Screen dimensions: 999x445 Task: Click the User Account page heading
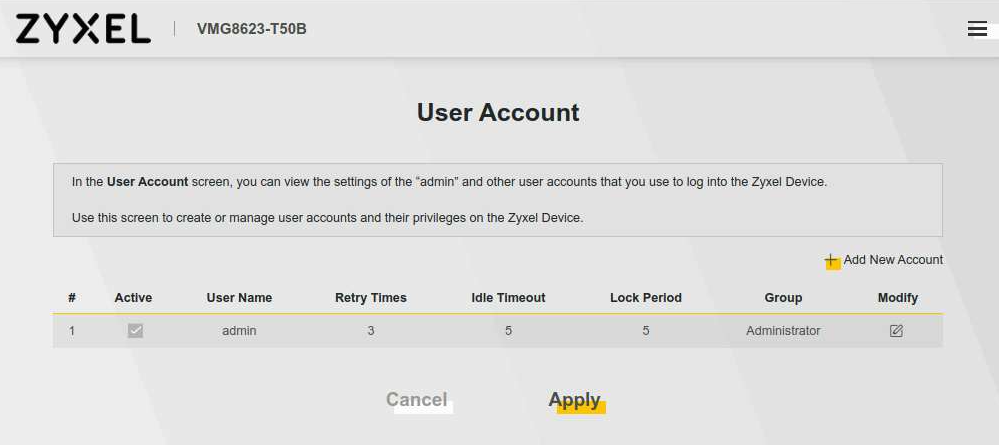tap(498, 113)
